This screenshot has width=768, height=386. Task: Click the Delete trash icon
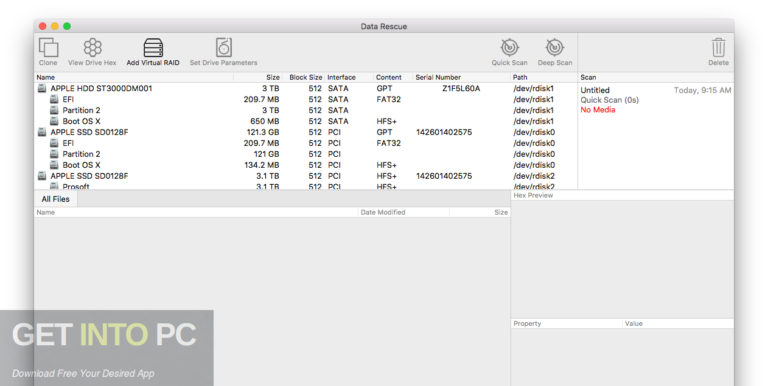(719, 48)
